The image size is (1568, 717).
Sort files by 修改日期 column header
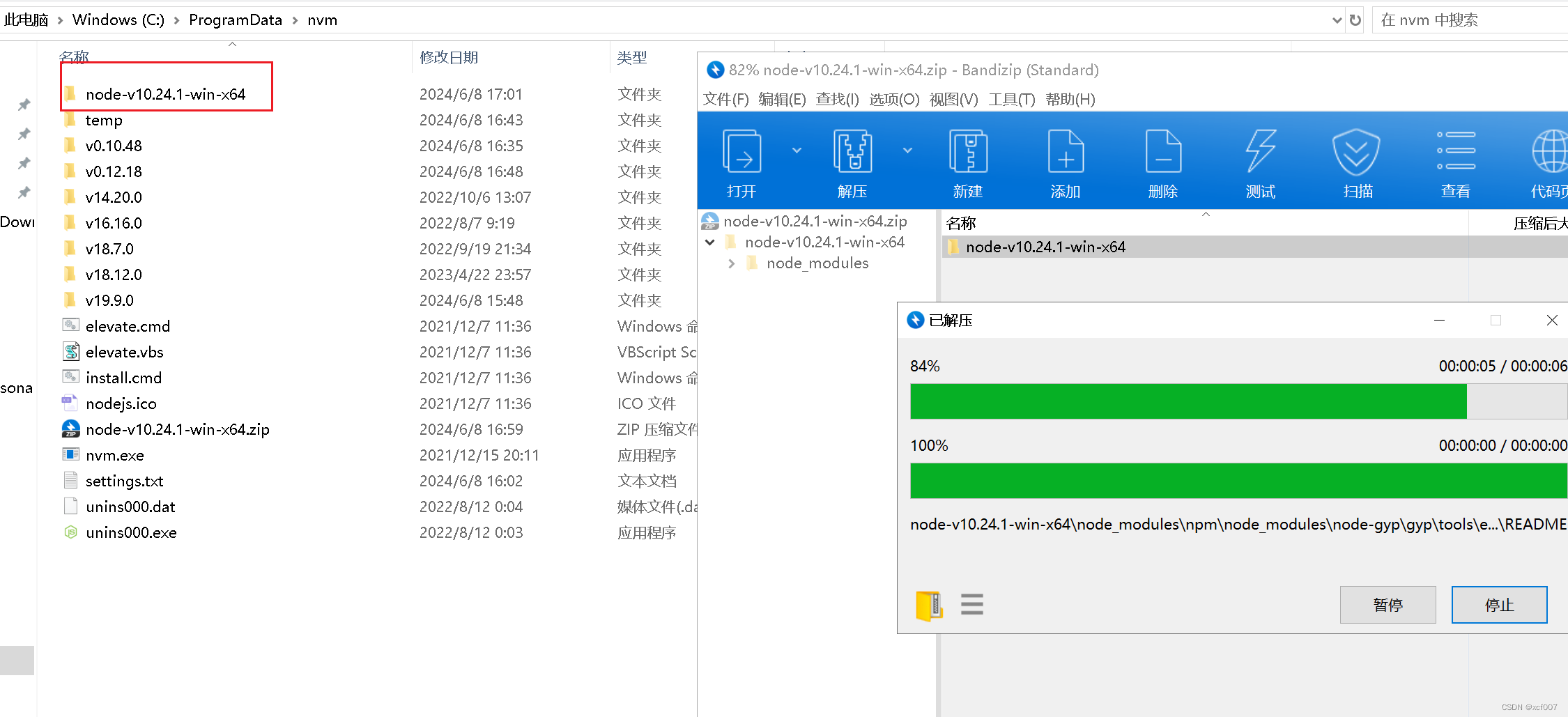point(449,57)
